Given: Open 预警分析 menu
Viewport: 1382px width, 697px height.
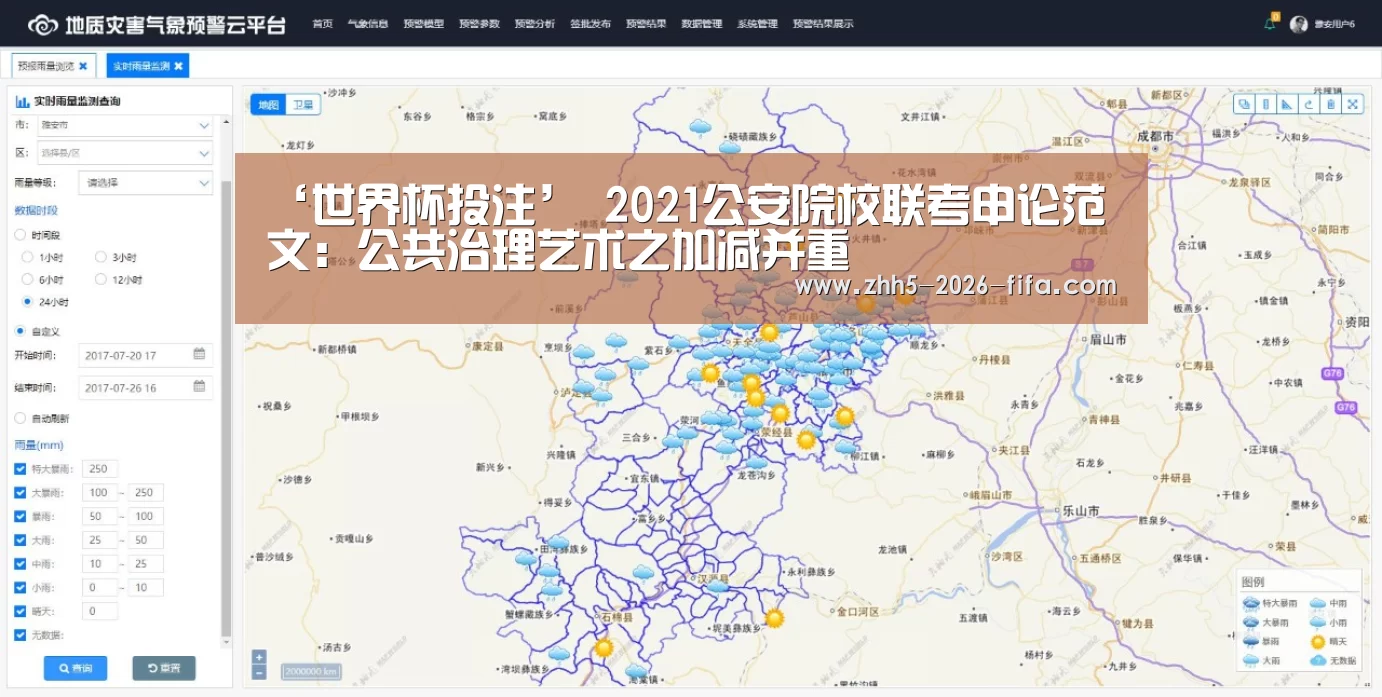Looking at the screenshot, I should point(534,24).
